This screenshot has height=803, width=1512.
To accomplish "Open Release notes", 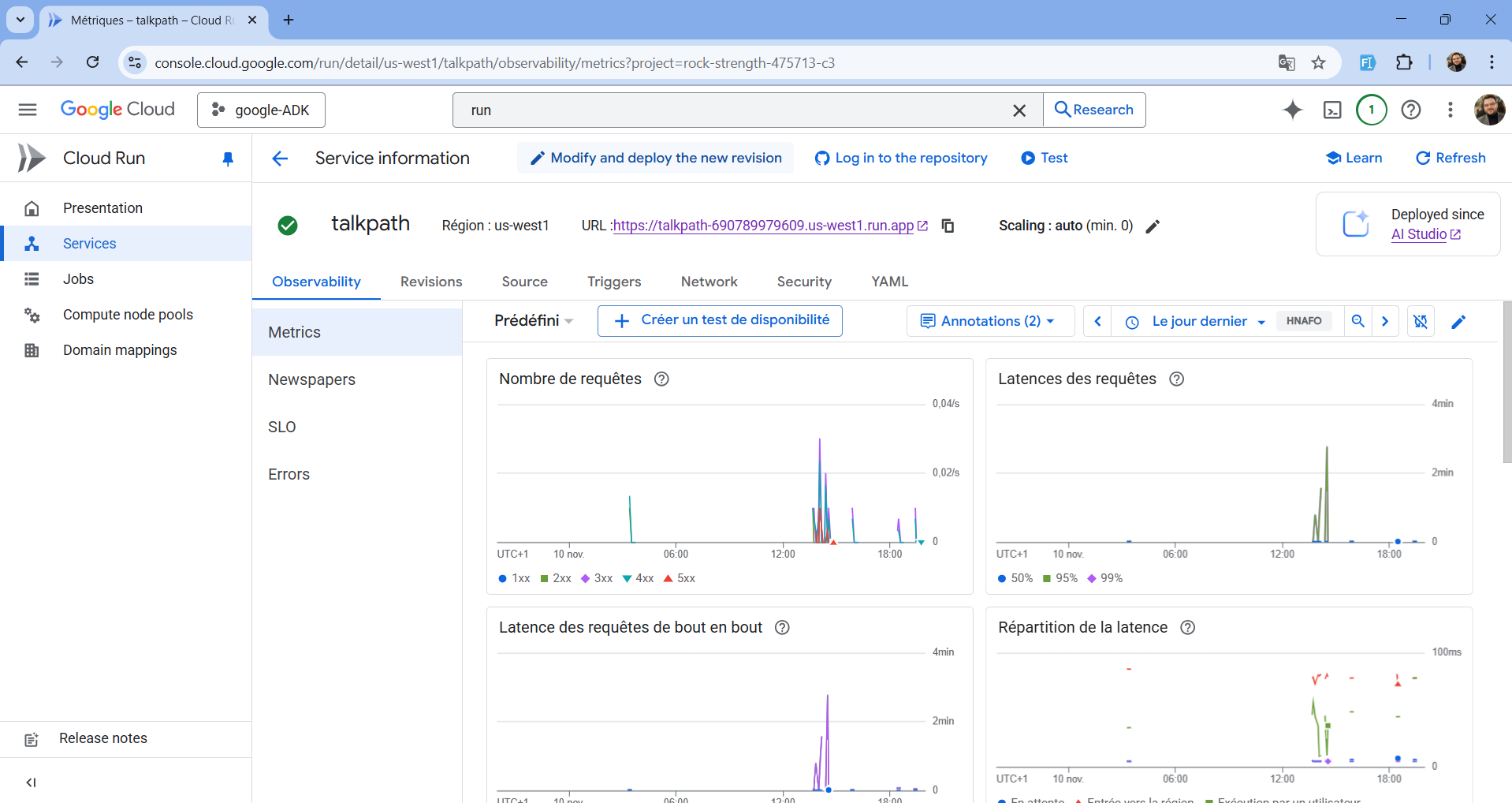I will [x=126, y=739].
